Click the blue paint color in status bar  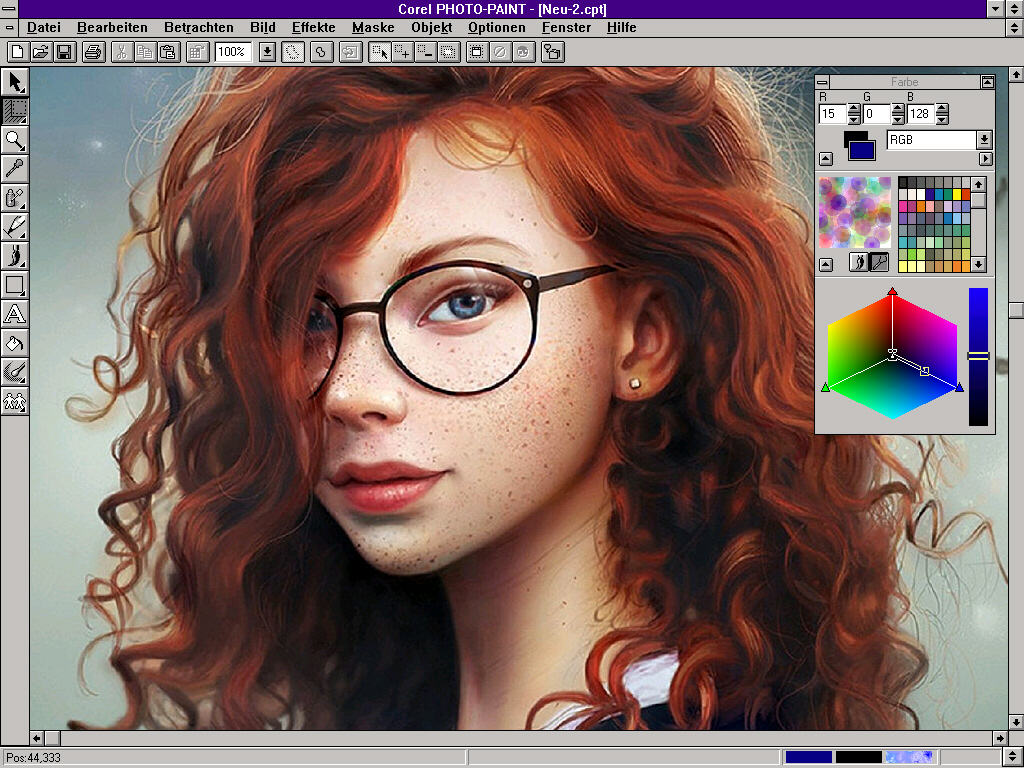point(808,757)
